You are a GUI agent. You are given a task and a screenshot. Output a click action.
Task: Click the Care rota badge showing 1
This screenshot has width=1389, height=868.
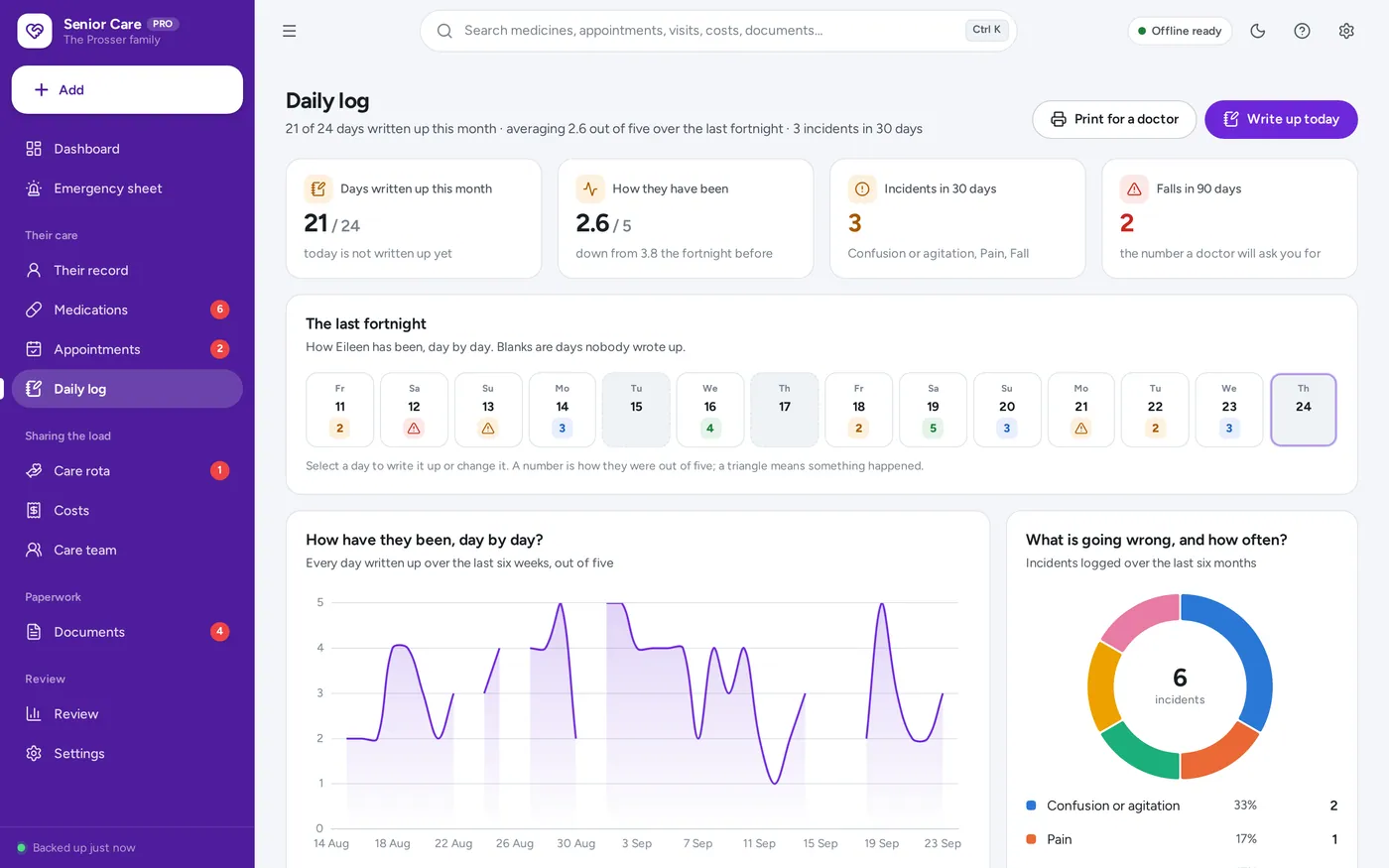pos(220,470)
